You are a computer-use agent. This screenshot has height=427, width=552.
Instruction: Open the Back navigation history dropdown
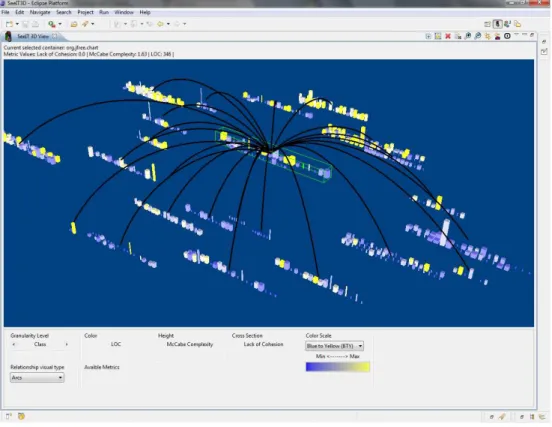click(x=168, y=24)
